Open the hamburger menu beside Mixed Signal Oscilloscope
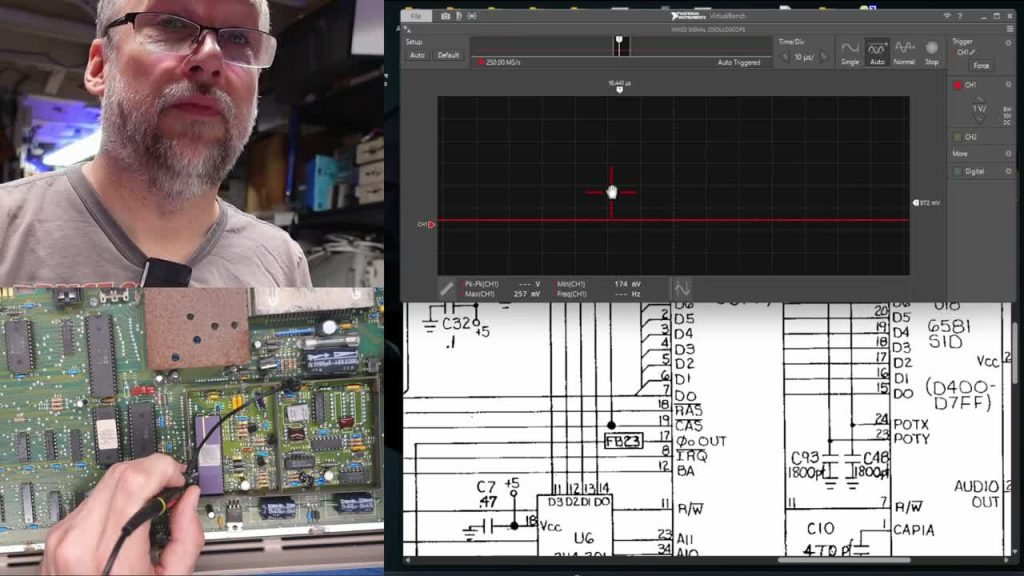1024x576 pixels. point(1010,29)
